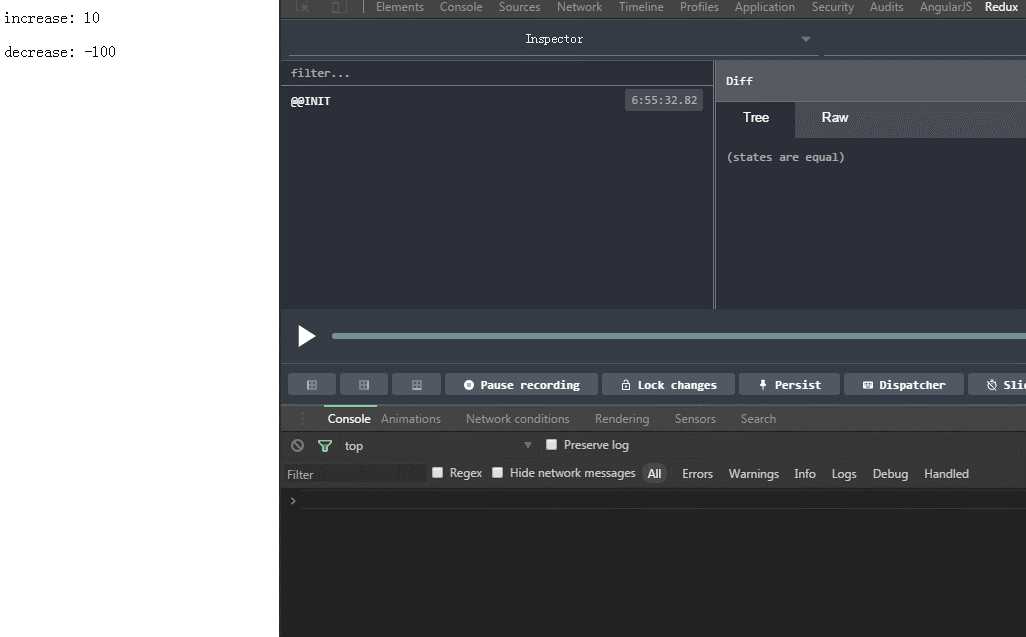Click the bottom panel layout icon
The image size is (1026, 637).
coord(416,385)
